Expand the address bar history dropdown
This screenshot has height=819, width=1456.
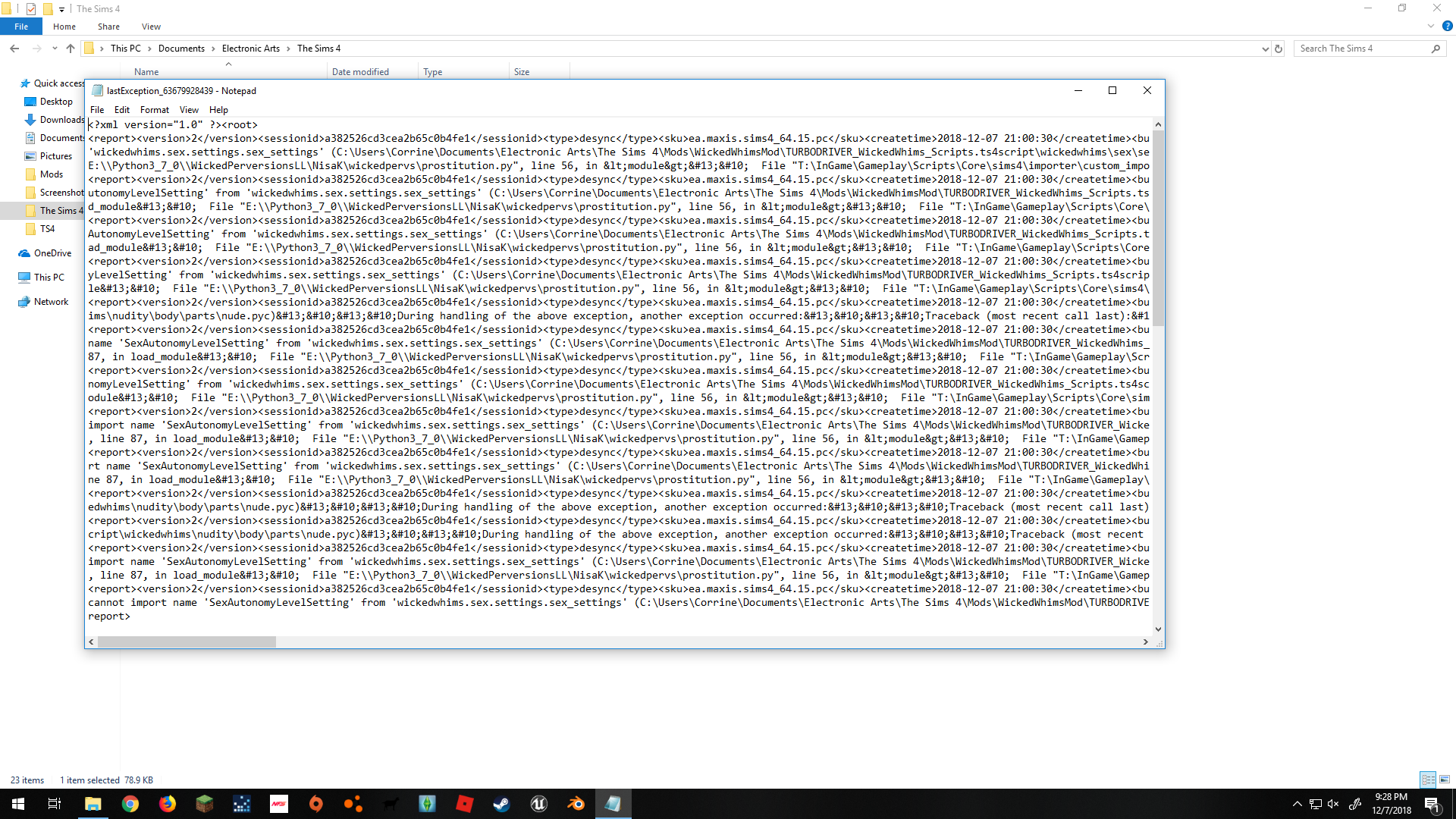click(x=1265, y=49)
